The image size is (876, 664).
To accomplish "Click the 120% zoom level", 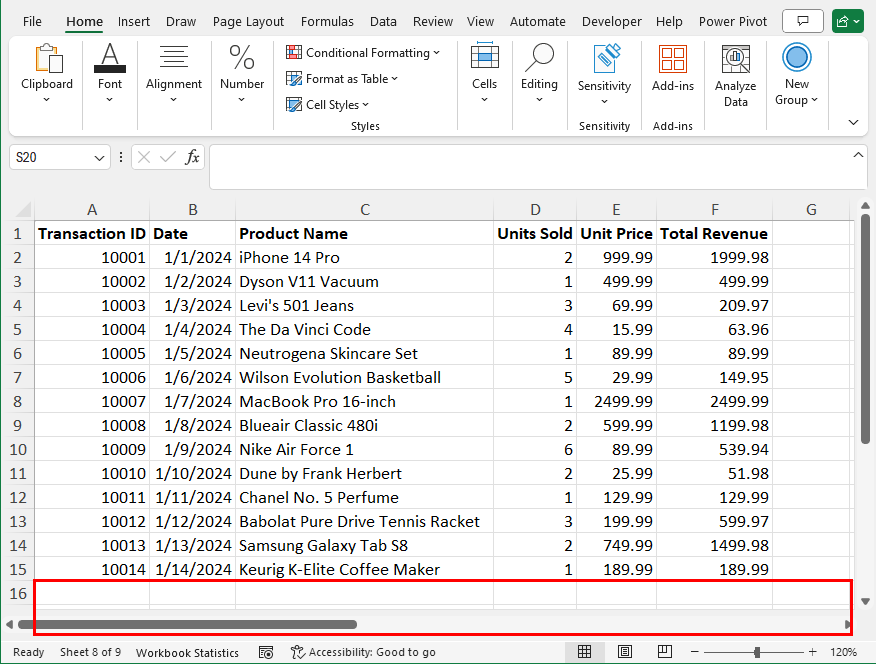I will click(843, 652).
